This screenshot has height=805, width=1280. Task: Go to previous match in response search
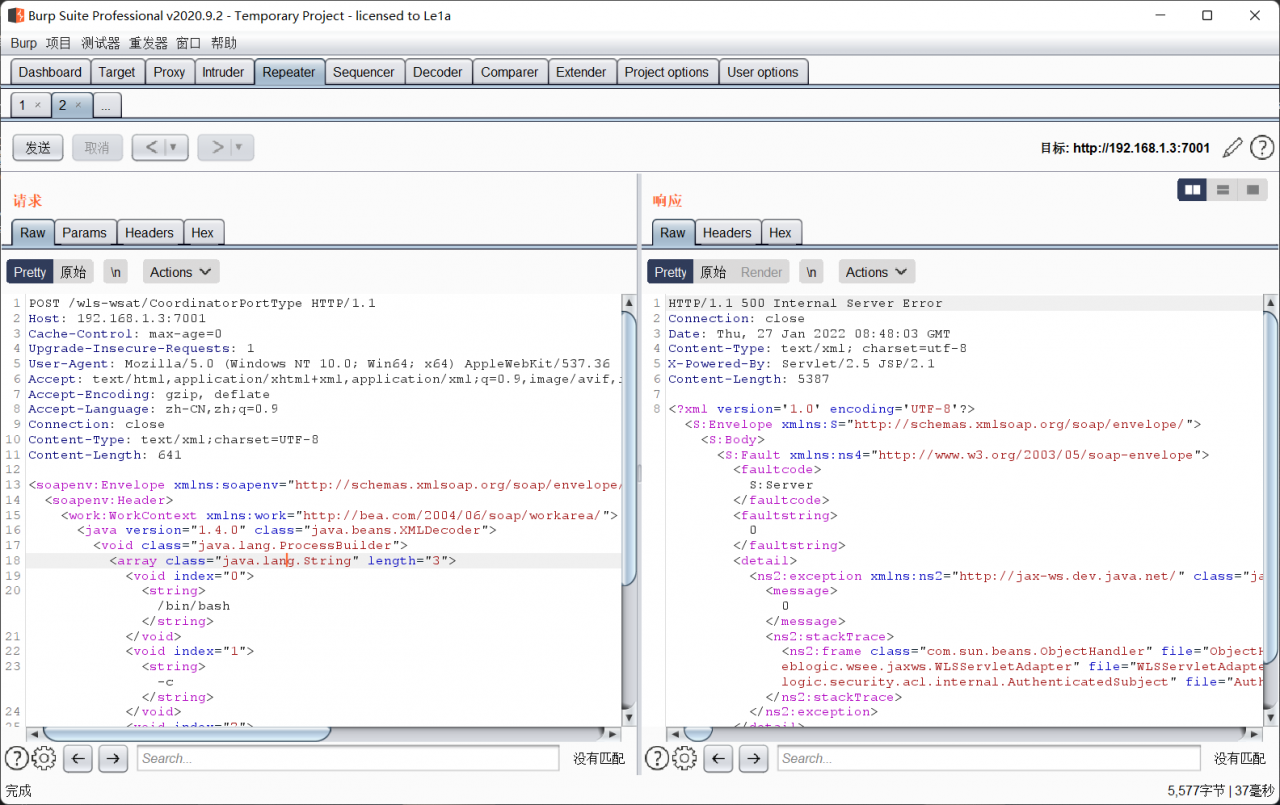(718, 758)
